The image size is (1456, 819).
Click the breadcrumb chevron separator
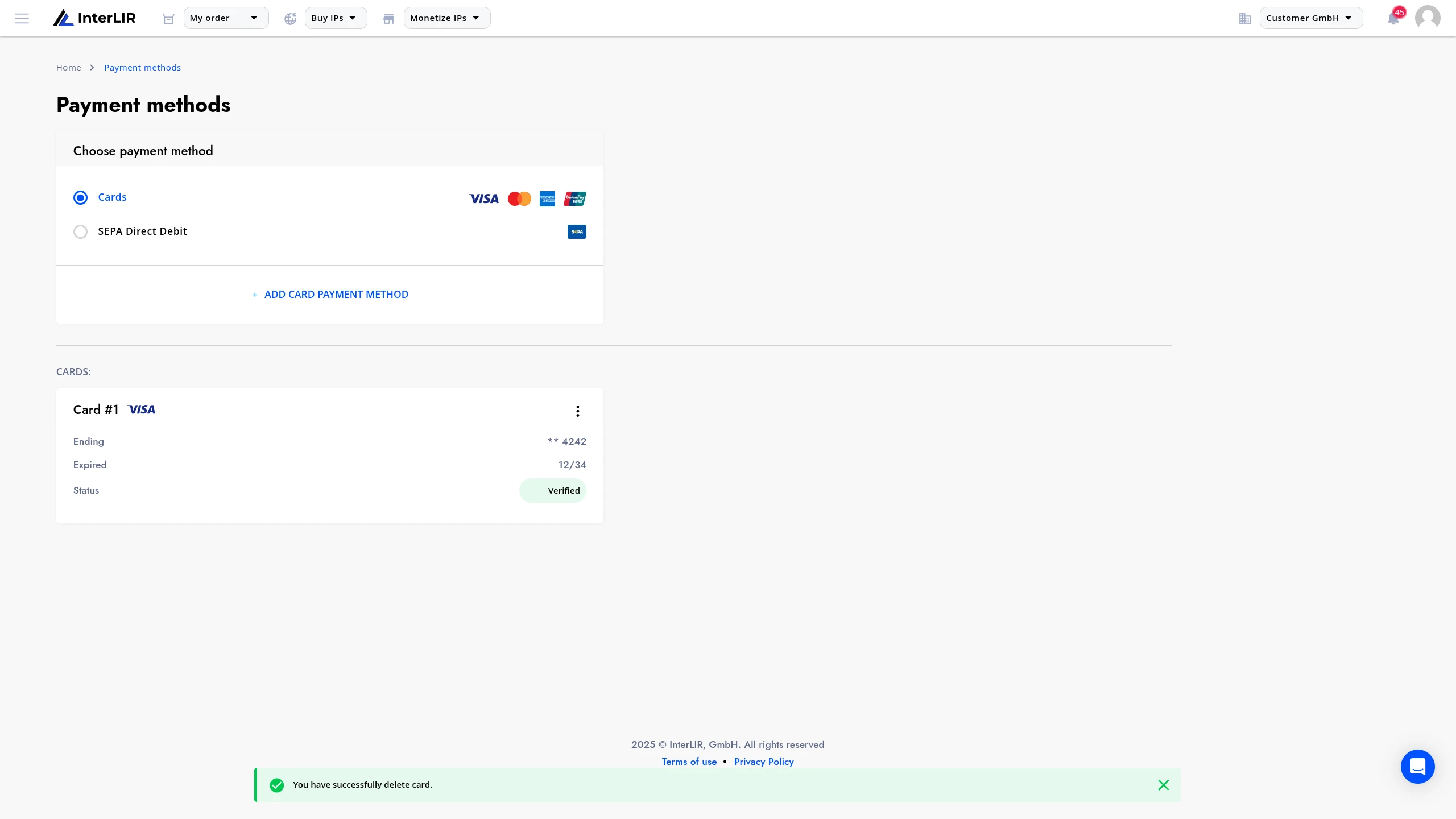(92, 68)
